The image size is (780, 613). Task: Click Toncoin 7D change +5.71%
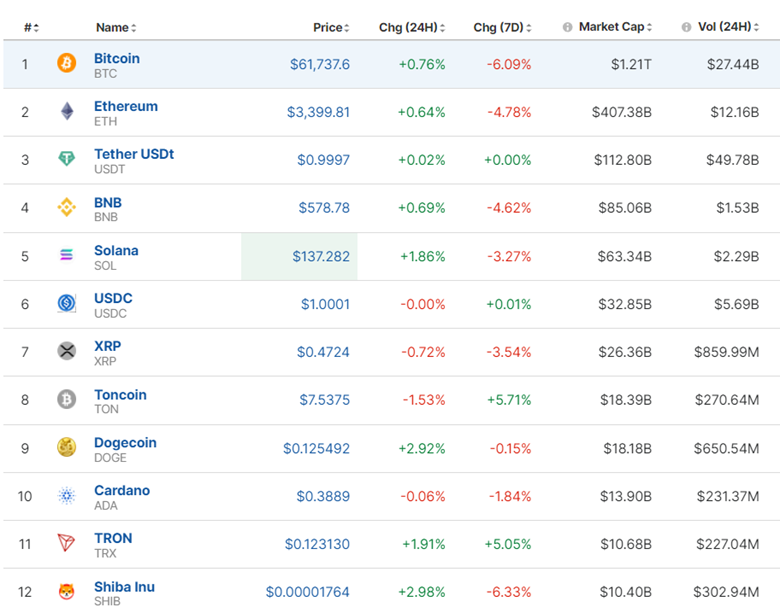[x=509, y=400]
